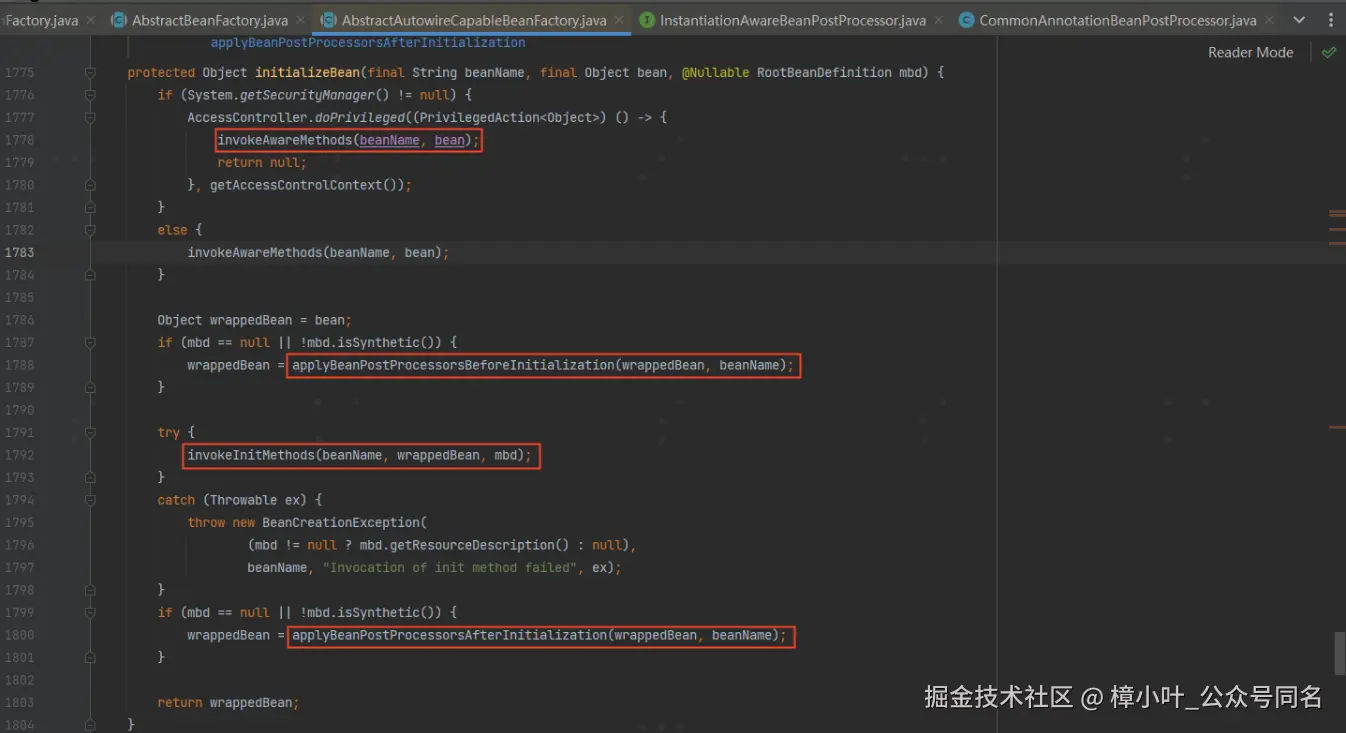The image size is (1346, 733).
Task: Click BeanCreationException on line 1795
Action: point(341,522)
